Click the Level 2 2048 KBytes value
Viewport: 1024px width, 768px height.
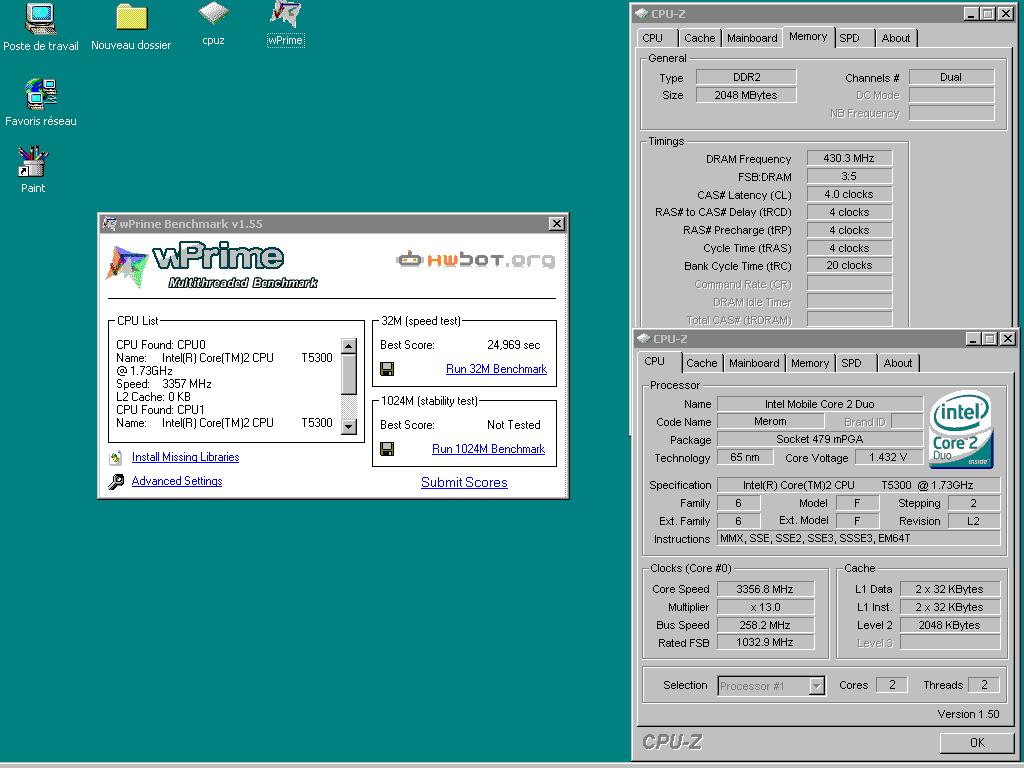(x=950, y=625)
